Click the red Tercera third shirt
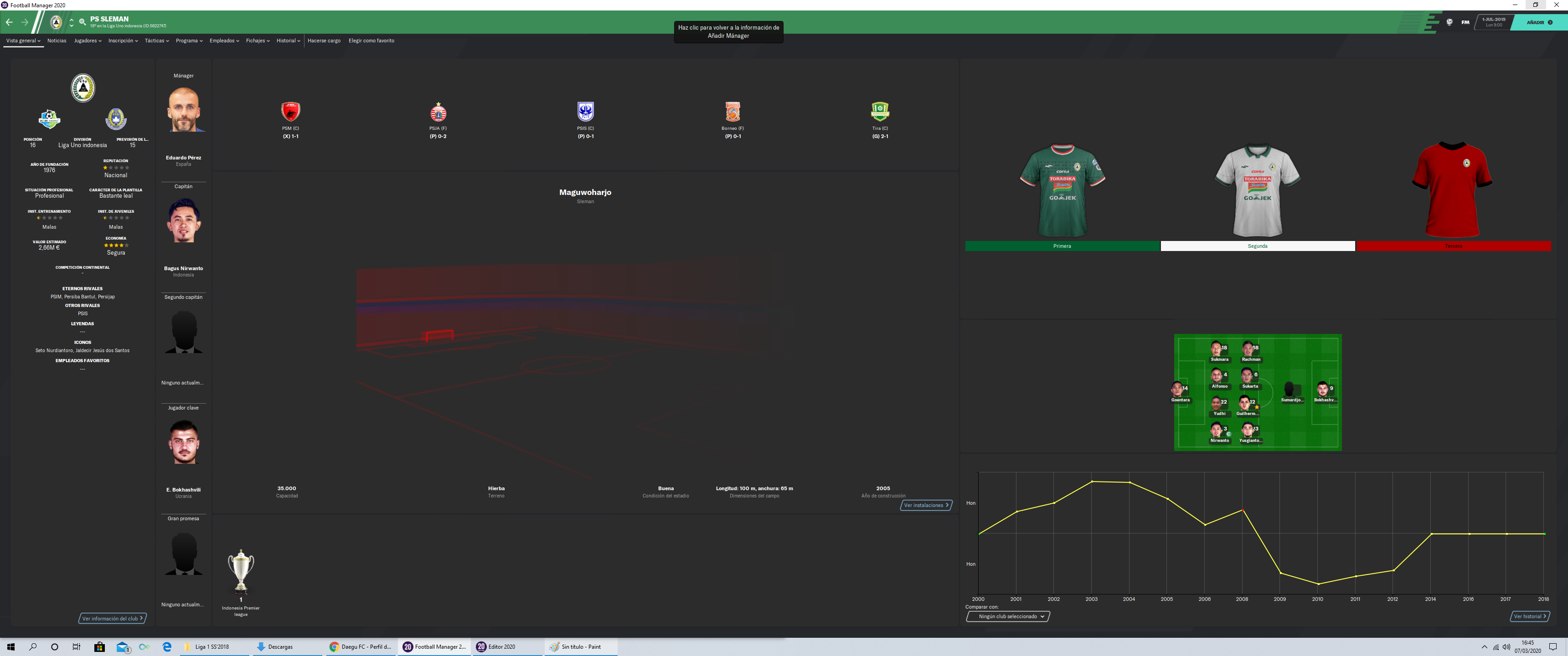The image size is (1568, 656). (1452, 190)
